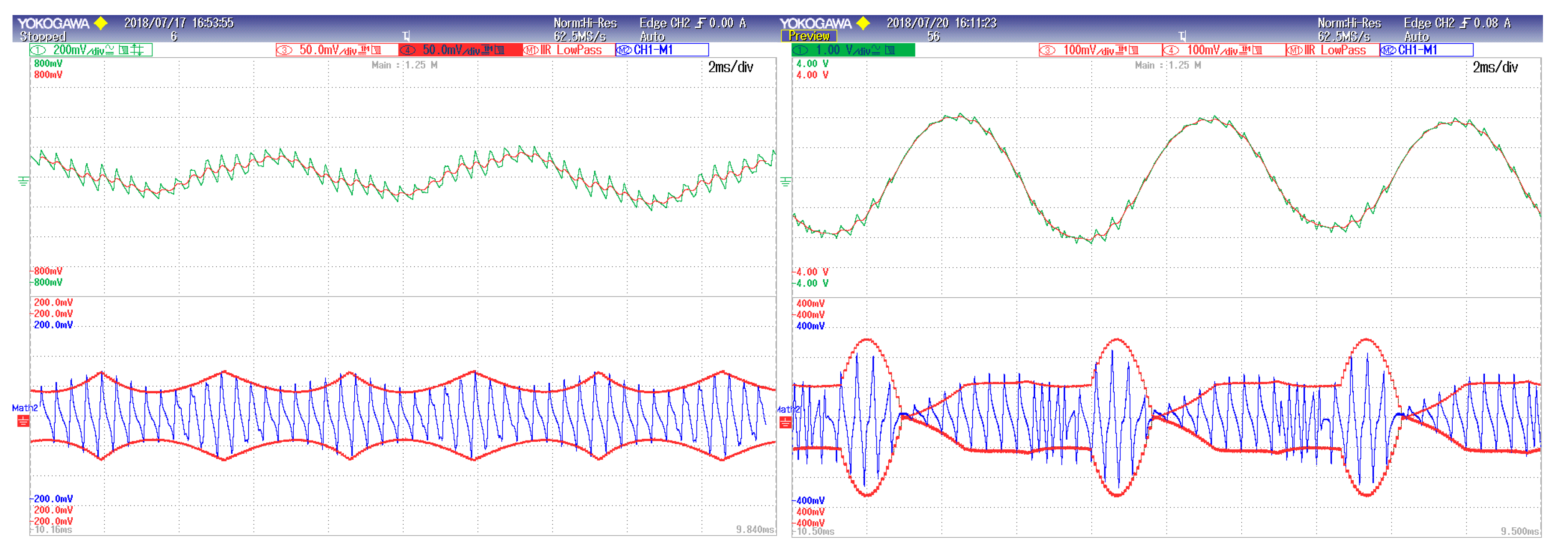Click the trigger position T marker above the 200mV/div waveform

pos(406,36)
